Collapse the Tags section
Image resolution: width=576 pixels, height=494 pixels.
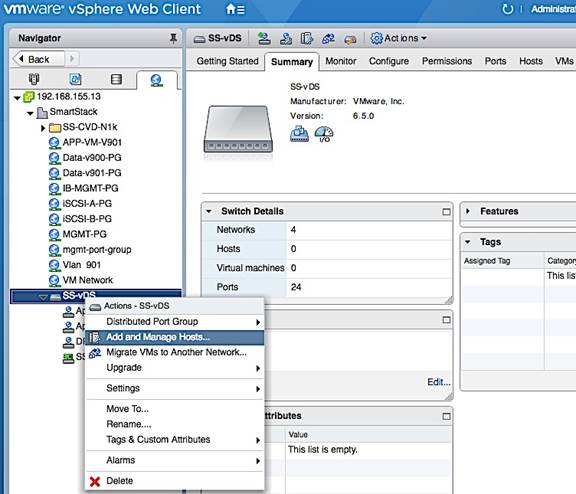(468, 242)
